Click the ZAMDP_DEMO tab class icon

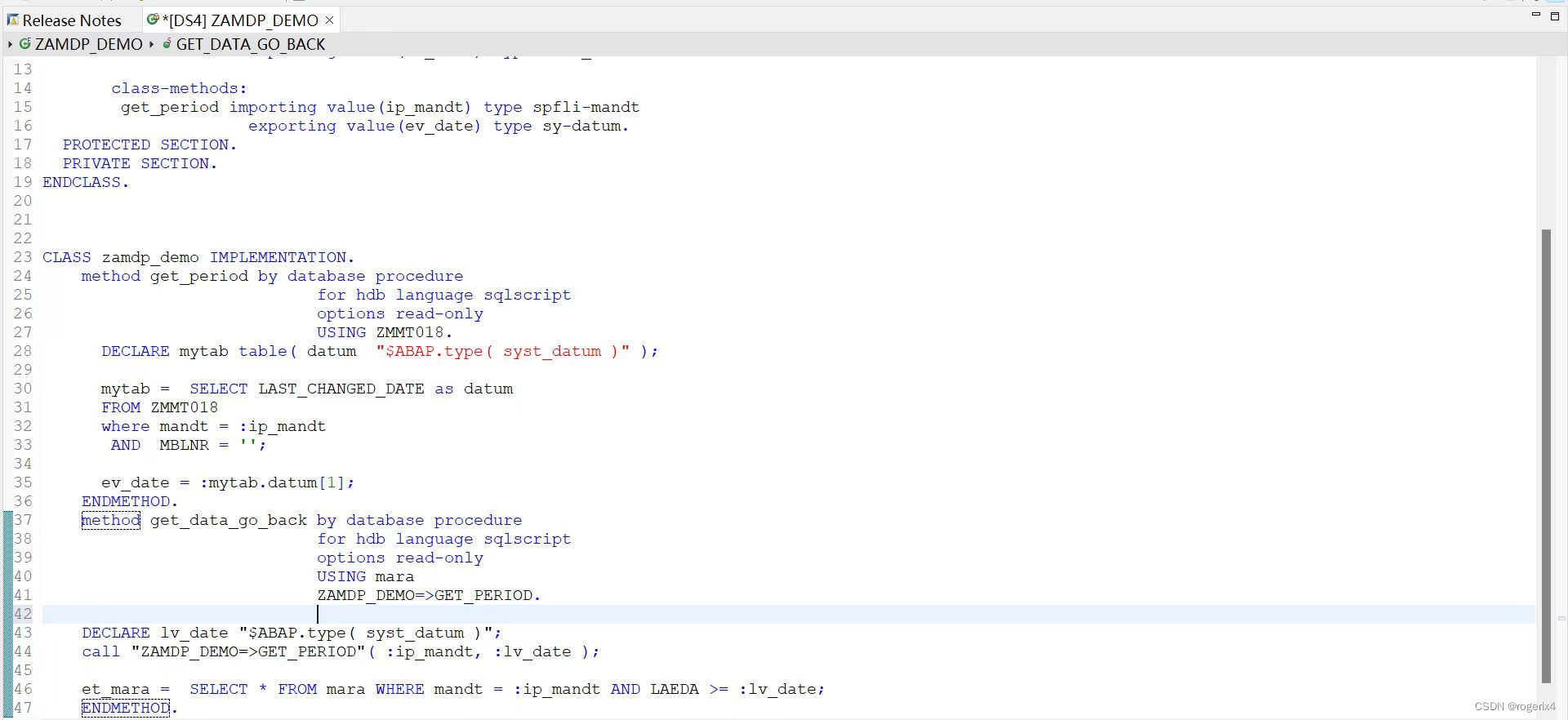click(152, 20)
